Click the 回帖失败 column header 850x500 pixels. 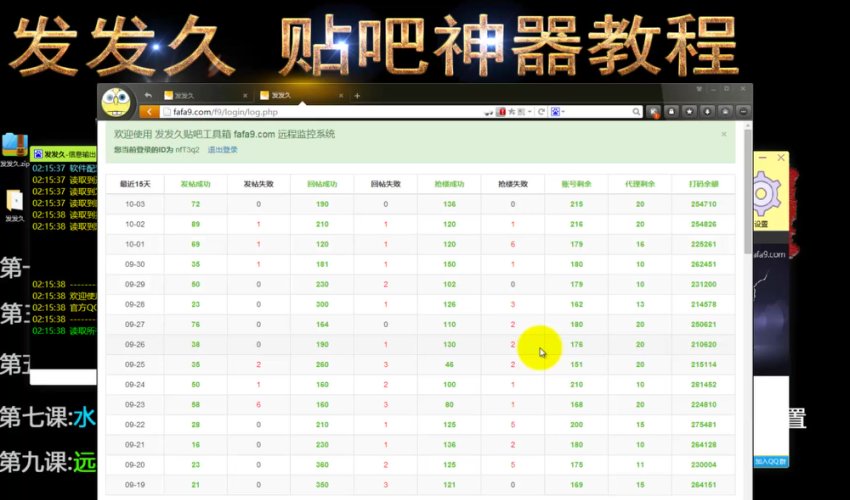coord(385,184)
